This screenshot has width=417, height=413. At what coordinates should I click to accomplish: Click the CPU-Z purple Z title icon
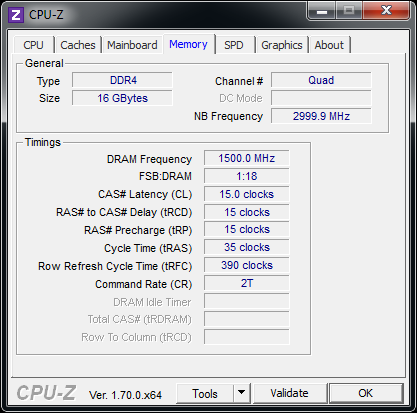[x=16, y=15]
